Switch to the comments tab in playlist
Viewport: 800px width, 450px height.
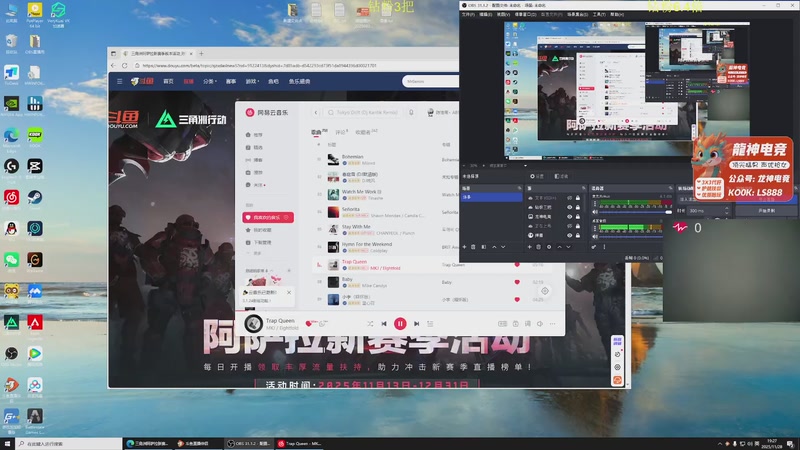[341, 132]
